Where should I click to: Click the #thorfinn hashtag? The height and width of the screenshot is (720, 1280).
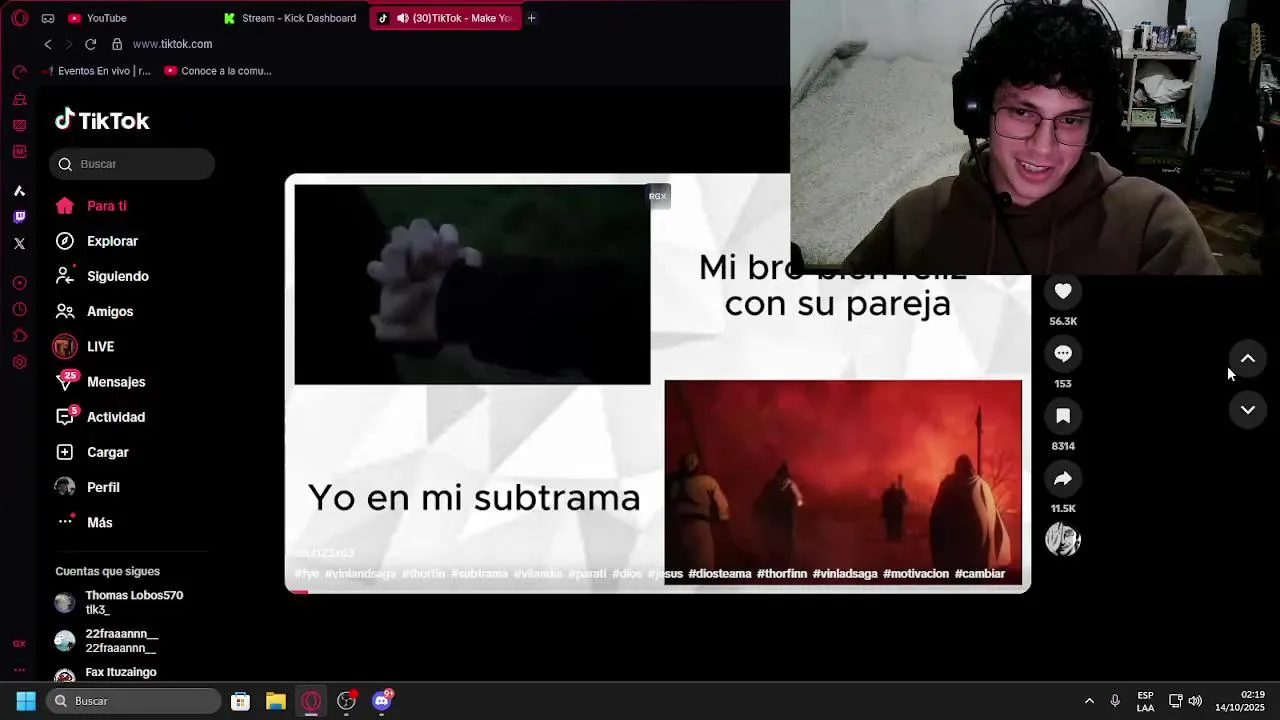[782, 574]
